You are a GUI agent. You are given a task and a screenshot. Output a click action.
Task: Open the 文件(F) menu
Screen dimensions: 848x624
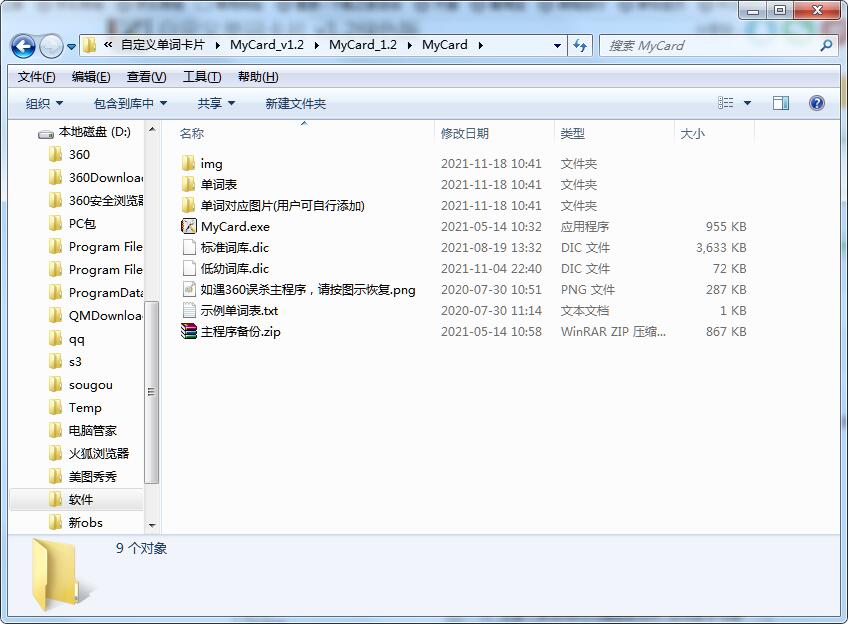[x=36, y=77]
